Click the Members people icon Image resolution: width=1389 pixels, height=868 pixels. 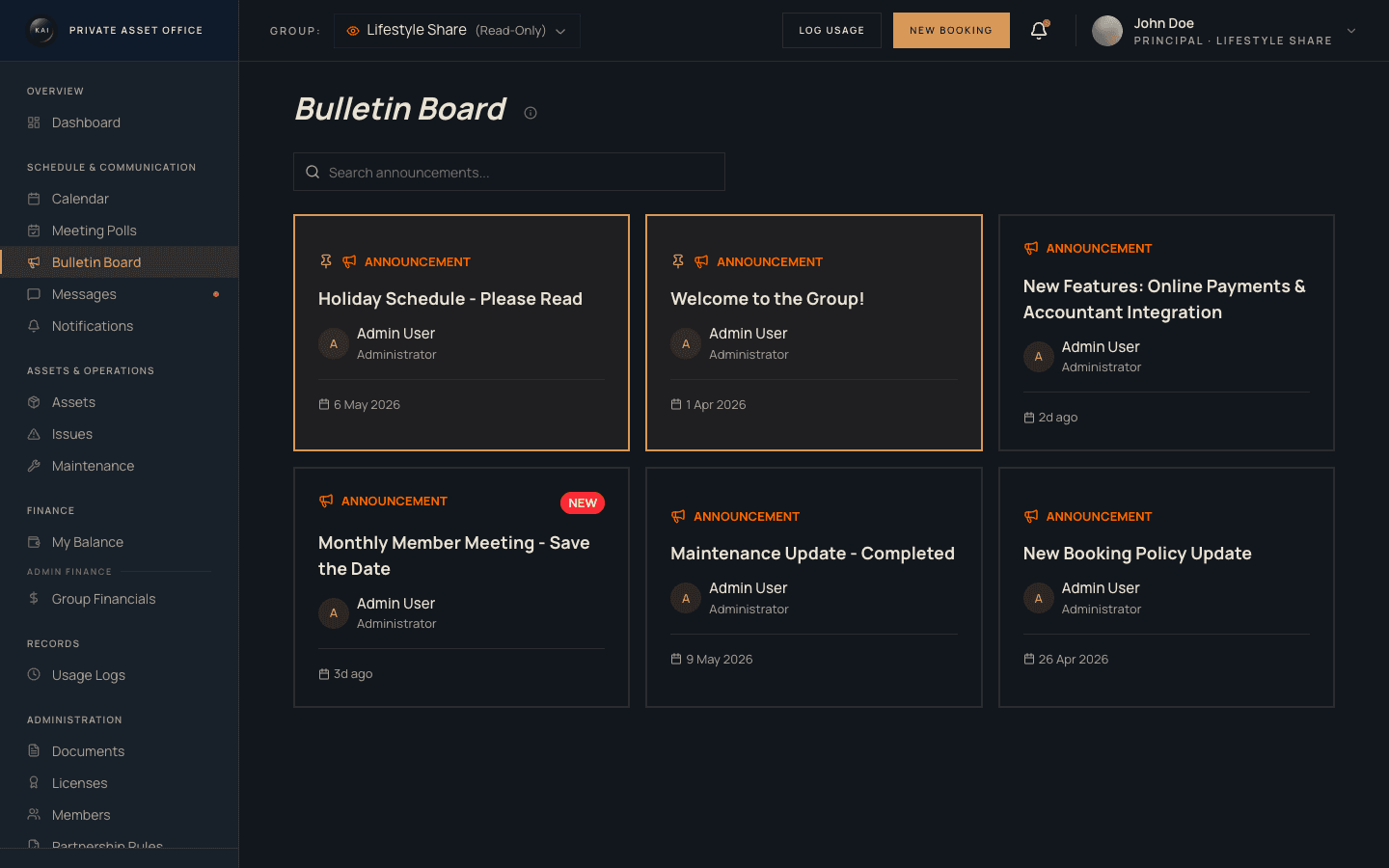pyautogui.click(x=34, y=815)
